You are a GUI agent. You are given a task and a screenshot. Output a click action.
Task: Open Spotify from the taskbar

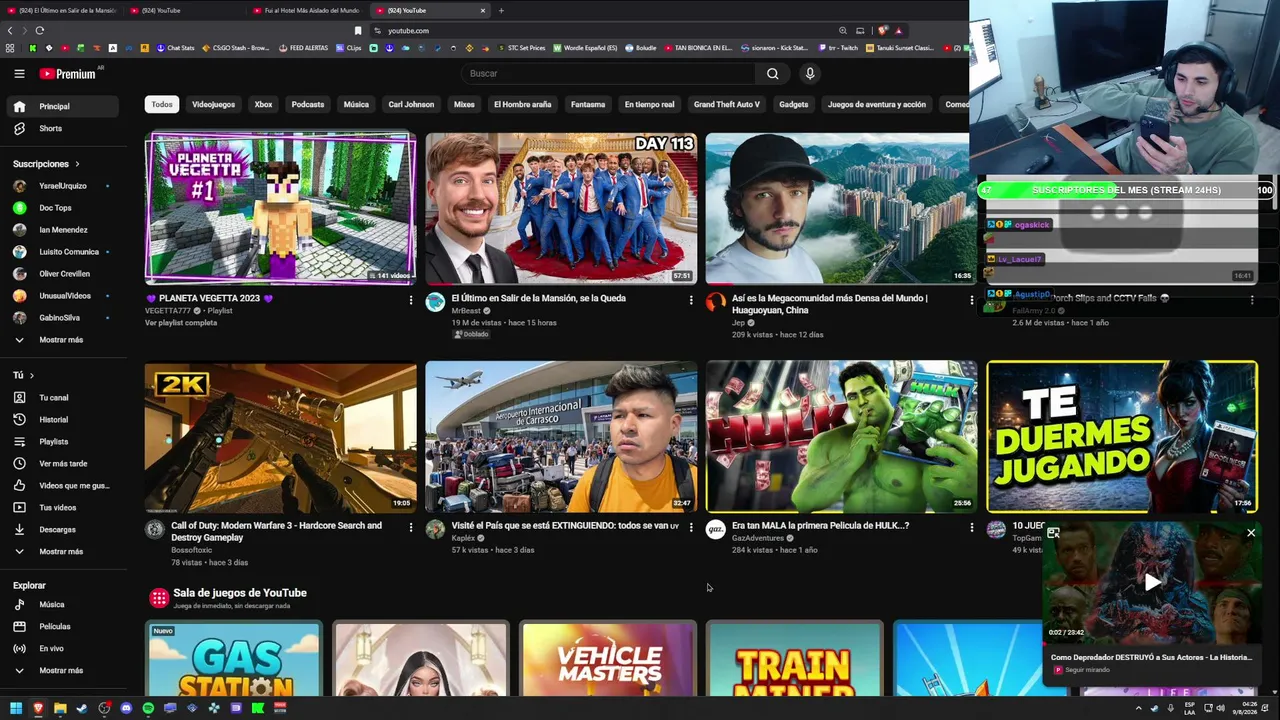click(148, 708)
